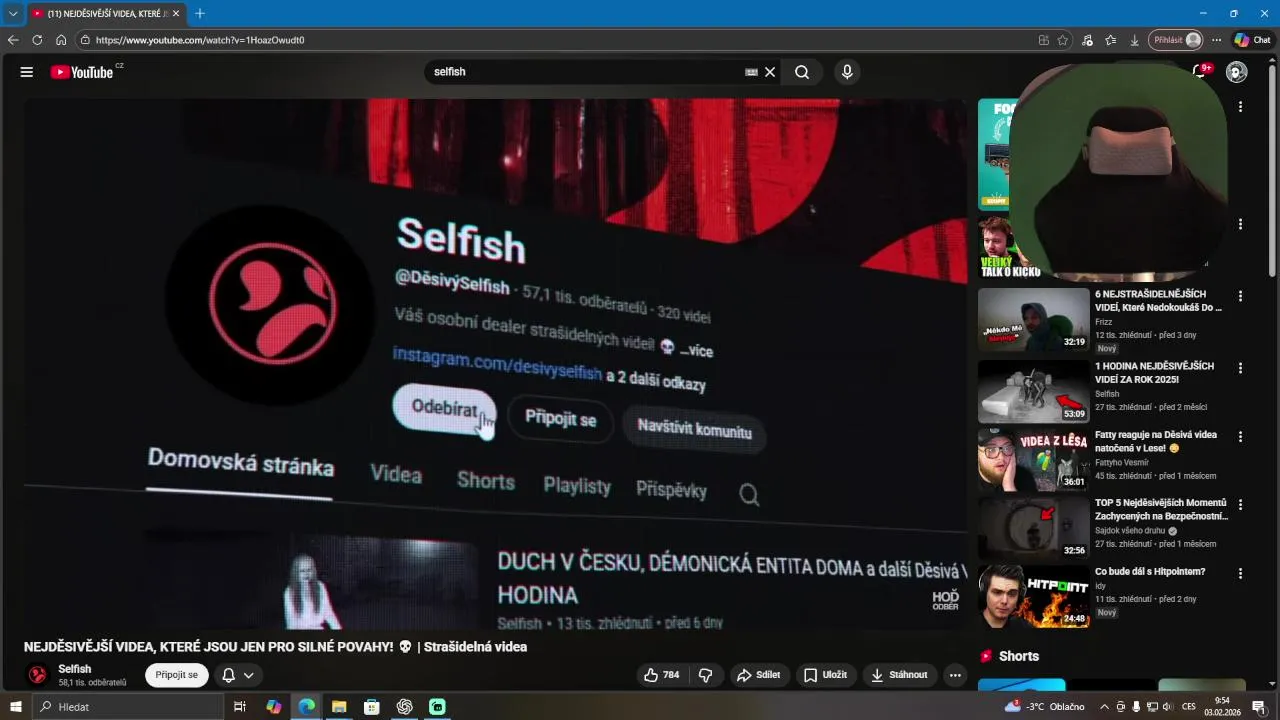
Task: Open the green Streamlabs taskbar icon
Action: point(437,706)
